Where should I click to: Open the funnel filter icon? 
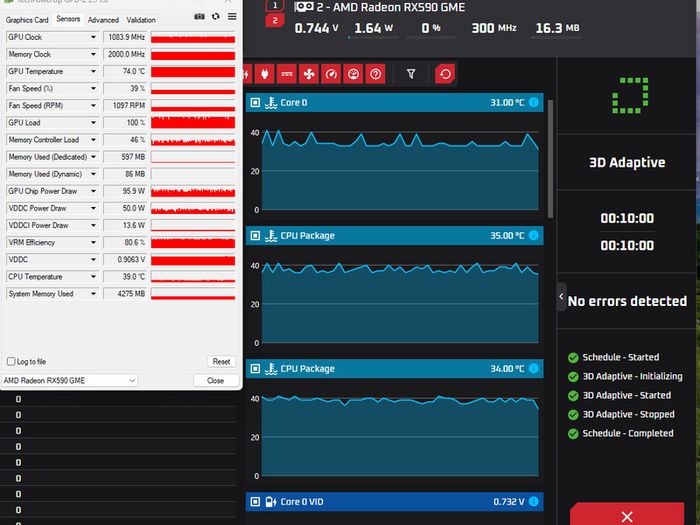411,74
